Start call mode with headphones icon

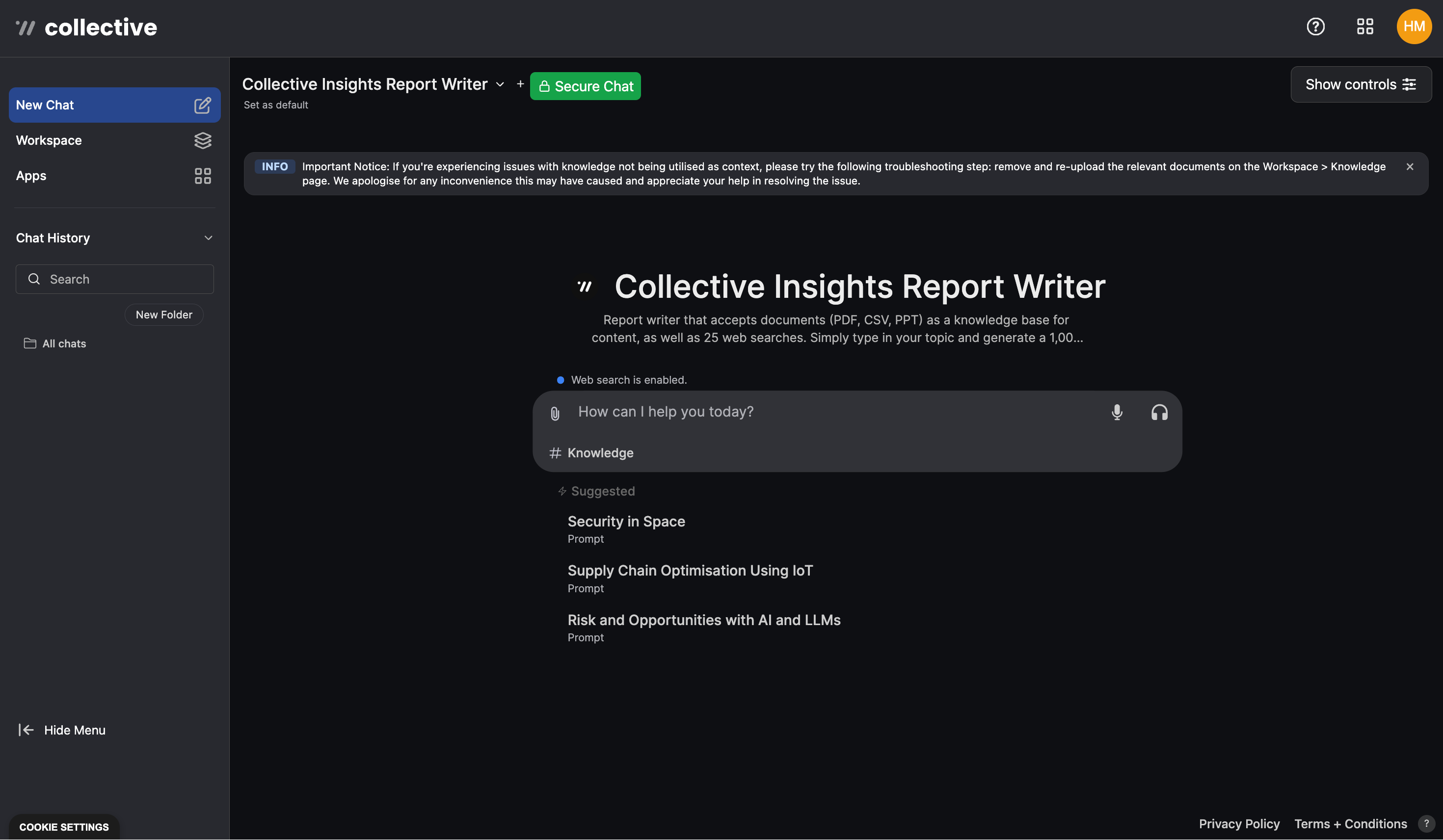click(x=1159, y=412)
